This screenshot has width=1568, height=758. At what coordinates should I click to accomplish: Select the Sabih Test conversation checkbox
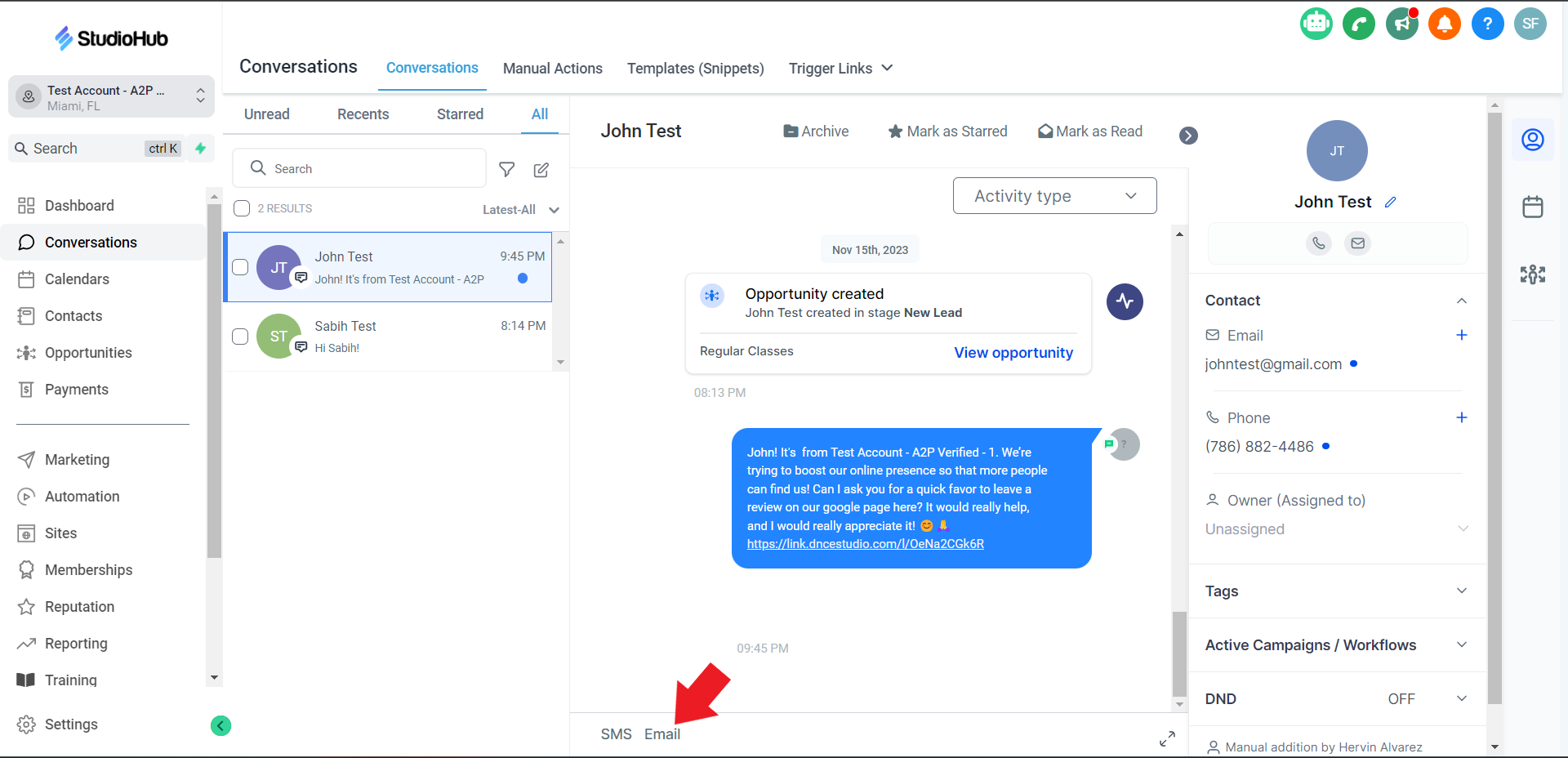(240, 337)
